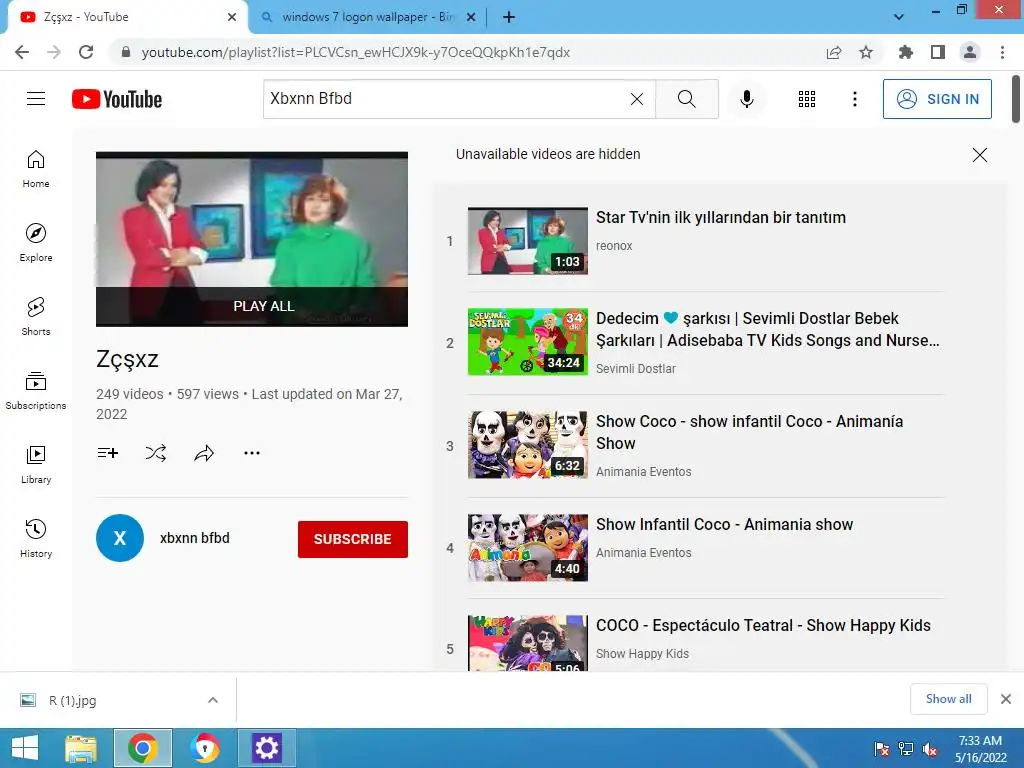Save playlist with the add-to-library icon

pos(108,453)
